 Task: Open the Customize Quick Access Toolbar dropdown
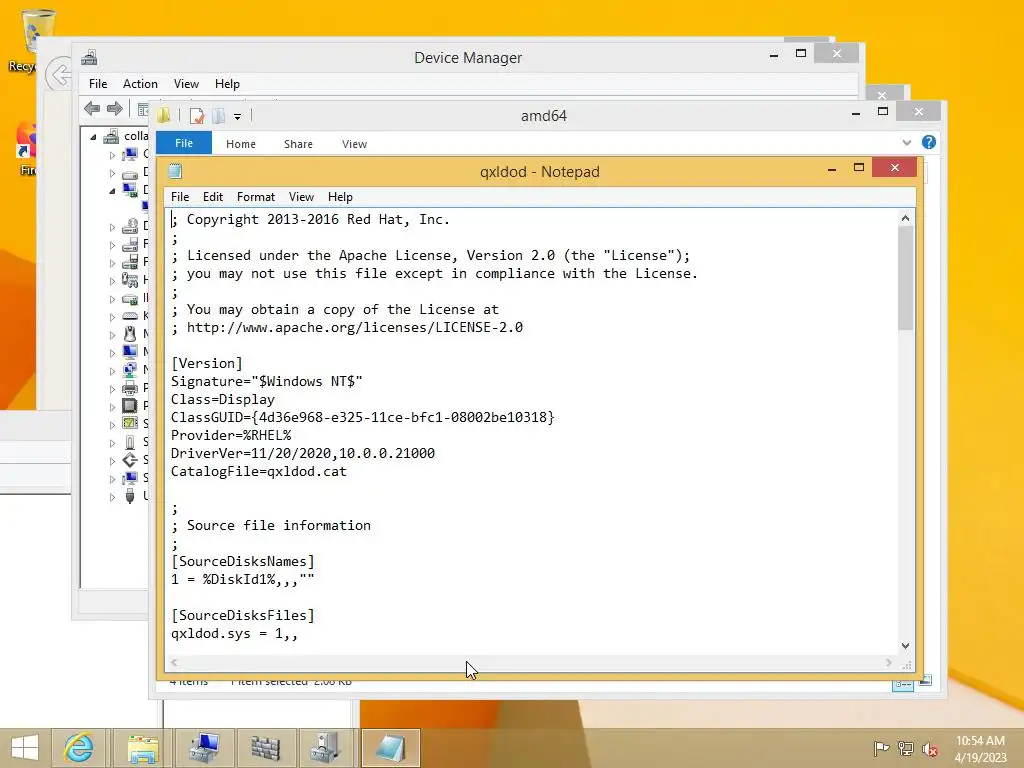pos(237,116)
